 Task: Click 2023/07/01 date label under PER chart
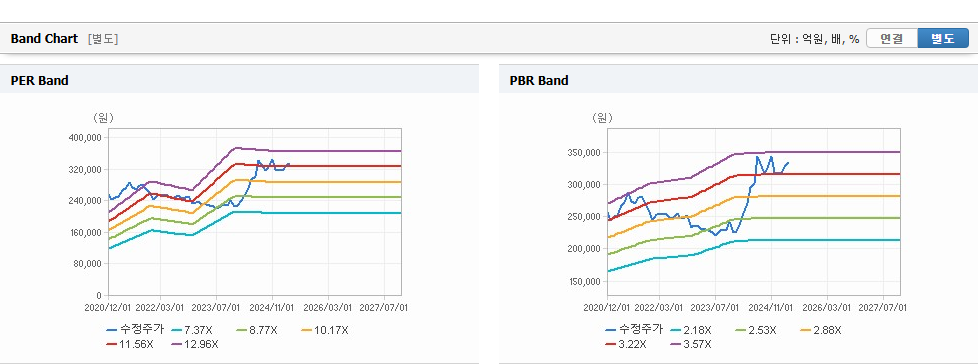(x=216, y=307)
